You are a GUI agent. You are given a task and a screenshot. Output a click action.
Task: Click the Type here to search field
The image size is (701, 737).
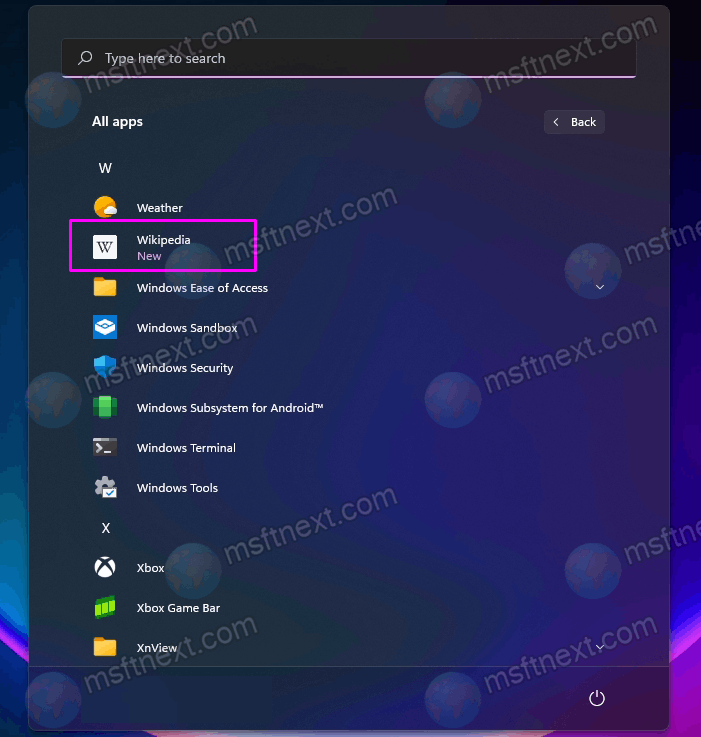tap(349, 58)
